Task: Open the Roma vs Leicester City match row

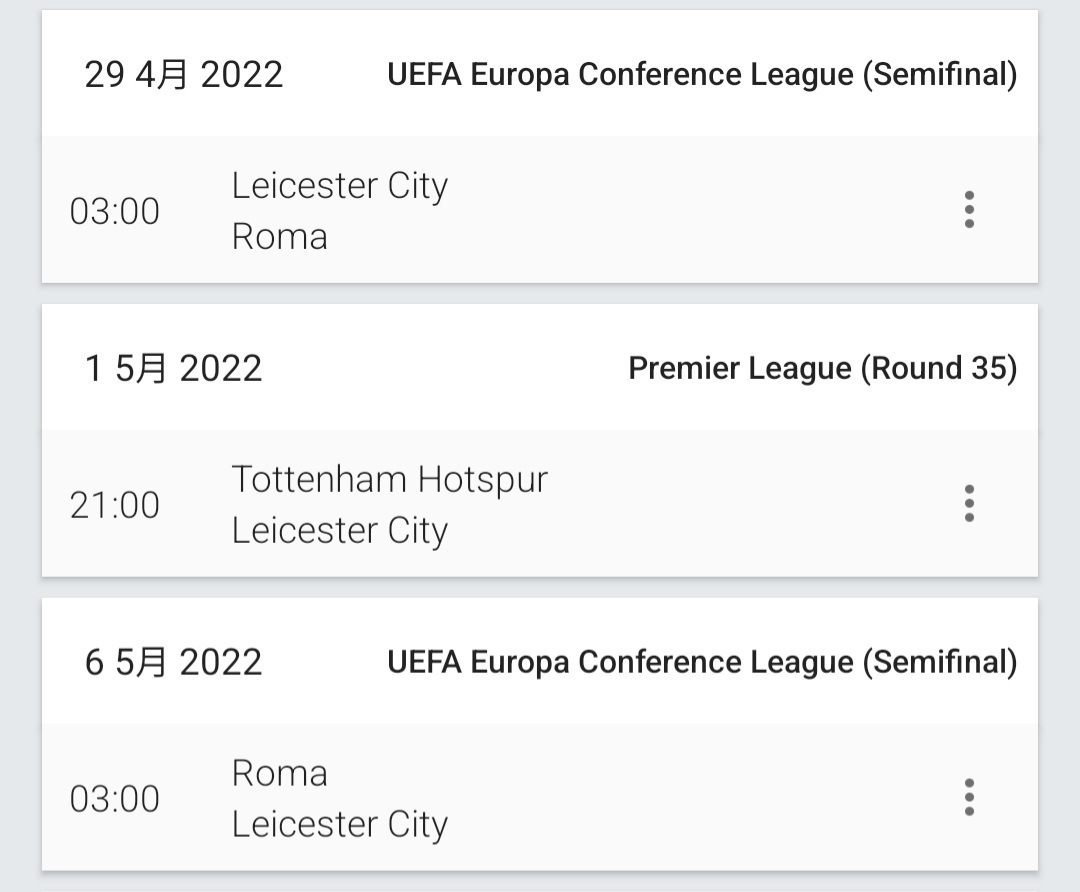Action: [540, 798]
